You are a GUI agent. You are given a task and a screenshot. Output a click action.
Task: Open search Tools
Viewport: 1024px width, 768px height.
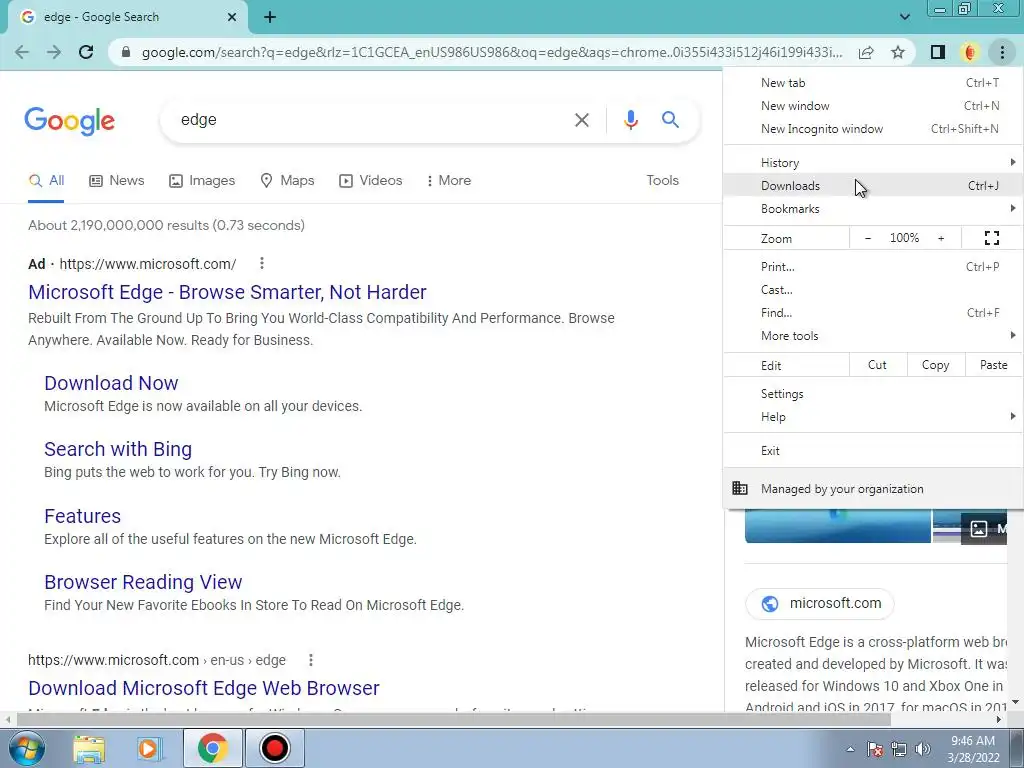coord(662,181)
